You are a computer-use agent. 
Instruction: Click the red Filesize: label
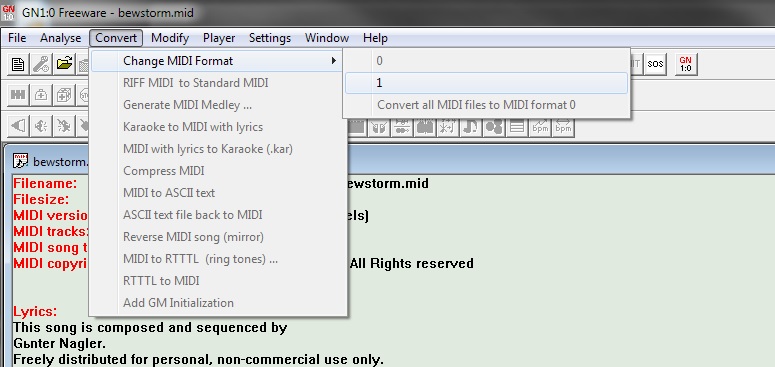[42, 200]
